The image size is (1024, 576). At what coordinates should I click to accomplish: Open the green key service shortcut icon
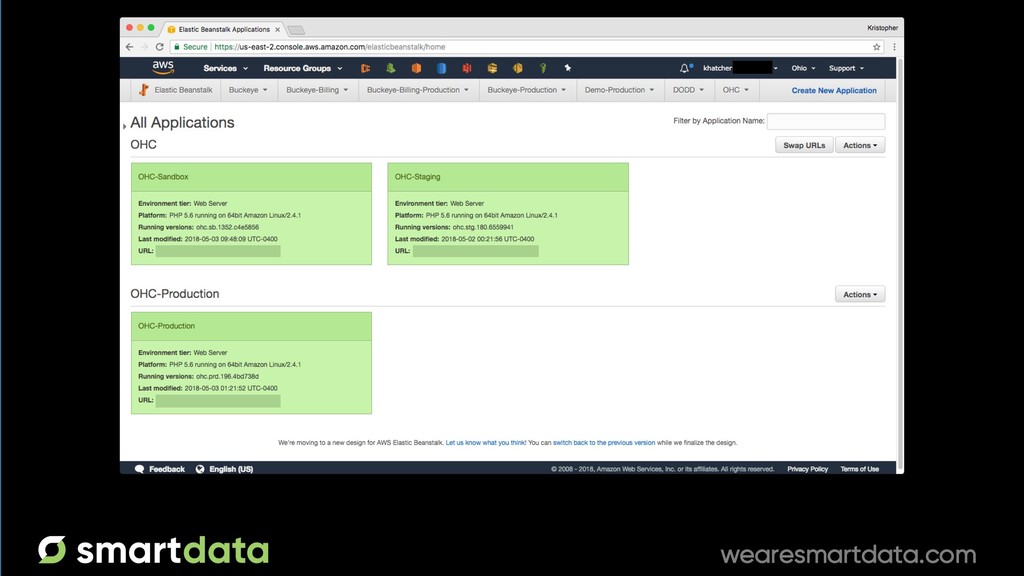click(543, 68)
